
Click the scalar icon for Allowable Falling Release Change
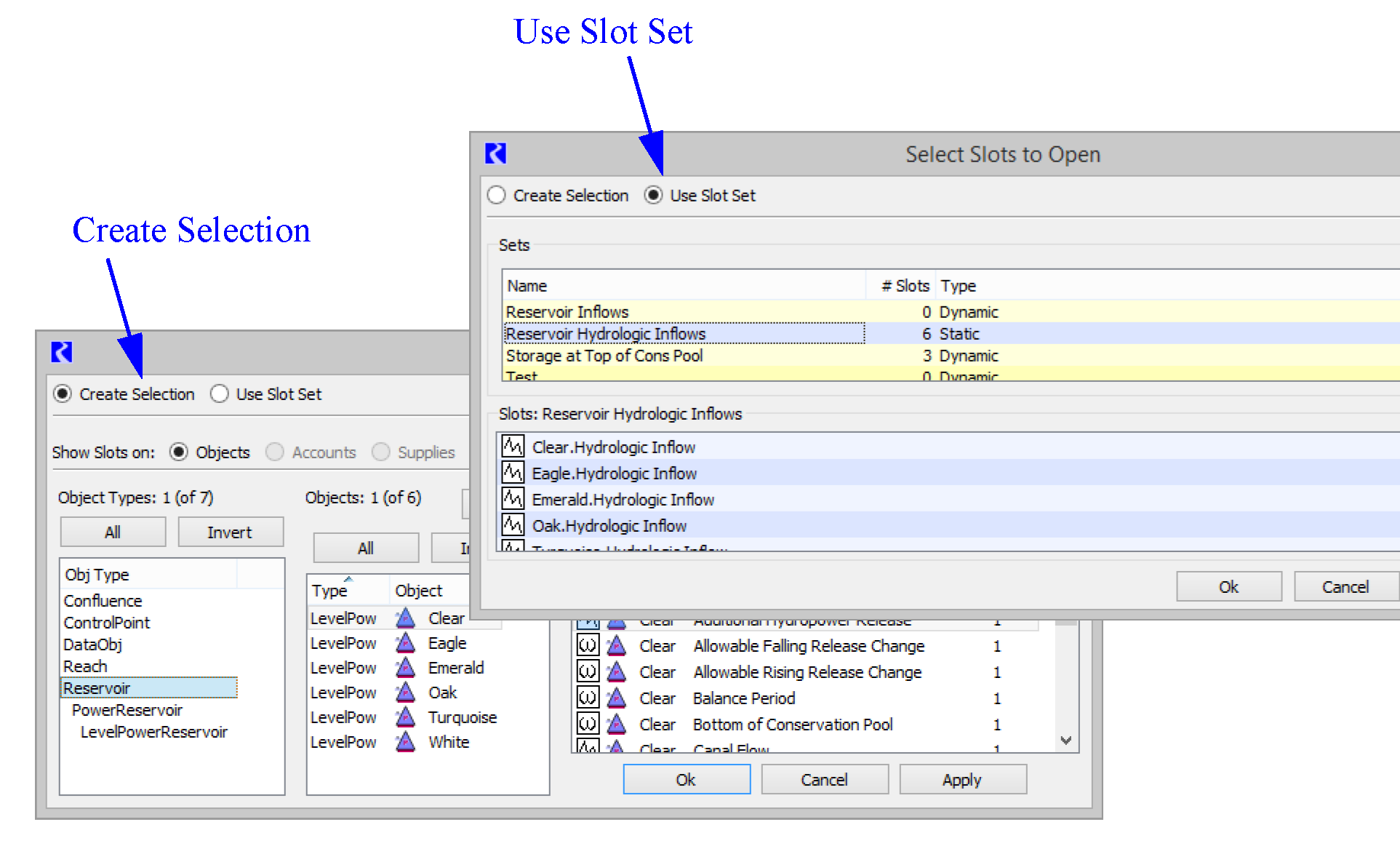click(587, 646)
